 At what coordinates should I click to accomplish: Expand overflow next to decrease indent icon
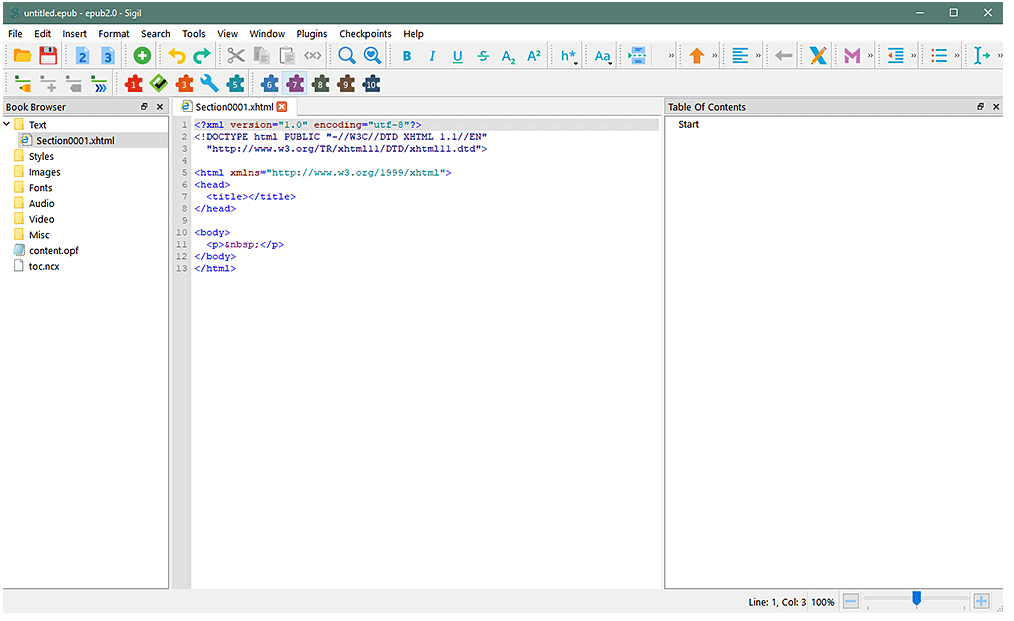click(x=914, y=56)
